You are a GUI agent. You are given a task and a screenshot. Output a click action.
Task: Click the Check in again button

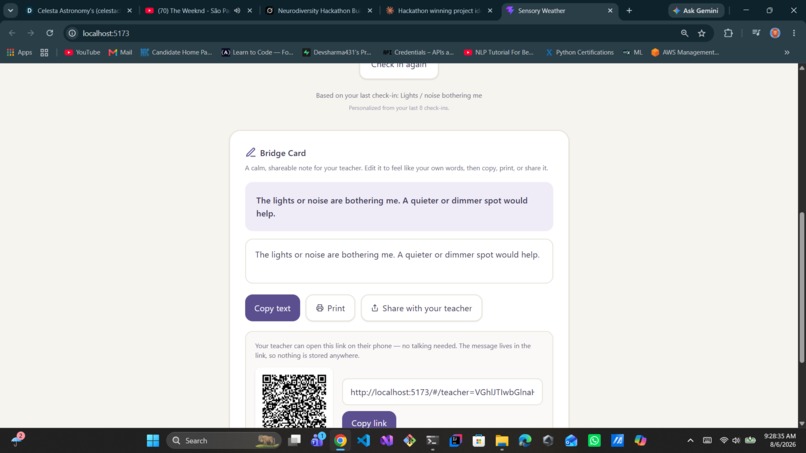(399, 69)
